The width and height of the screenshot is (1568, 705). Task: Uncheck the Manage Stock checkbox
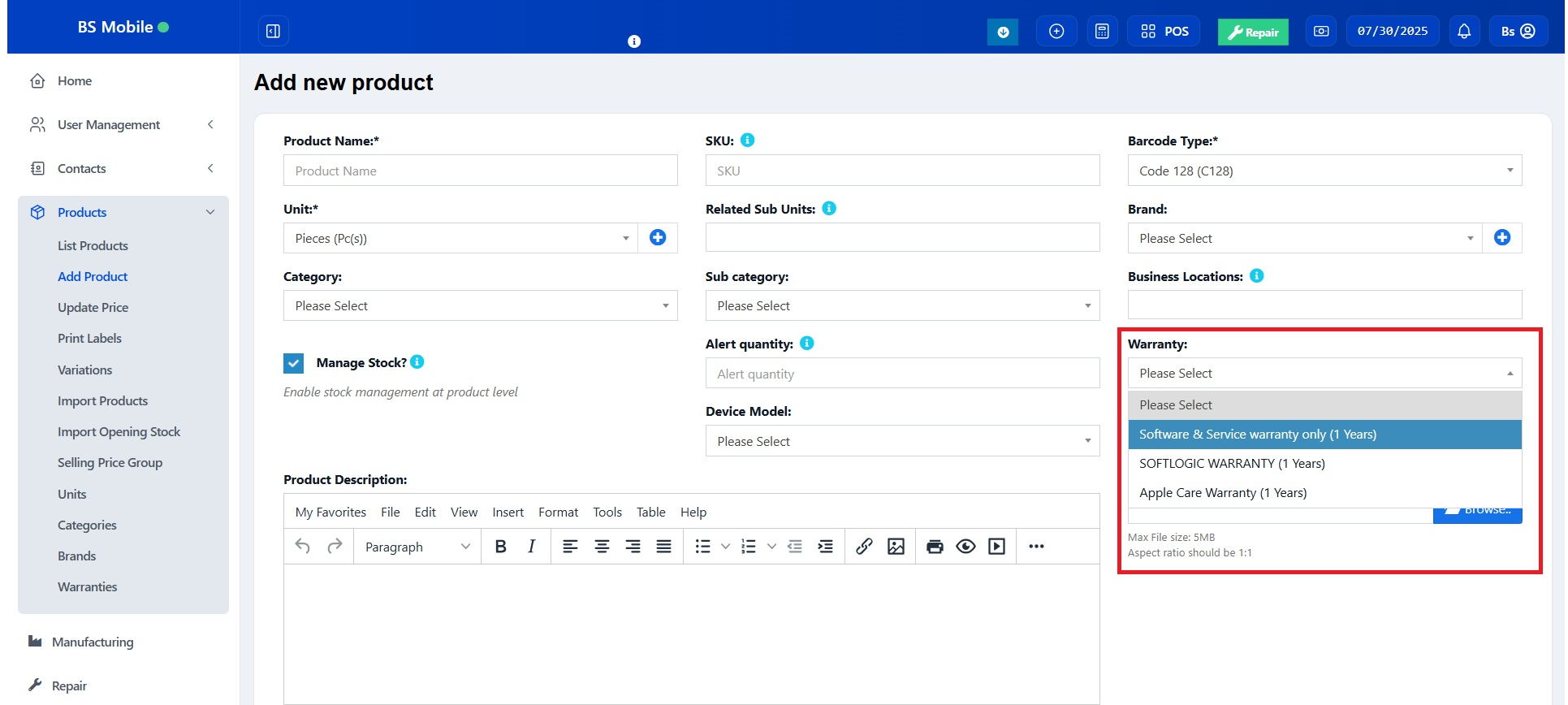coord(294,363)
